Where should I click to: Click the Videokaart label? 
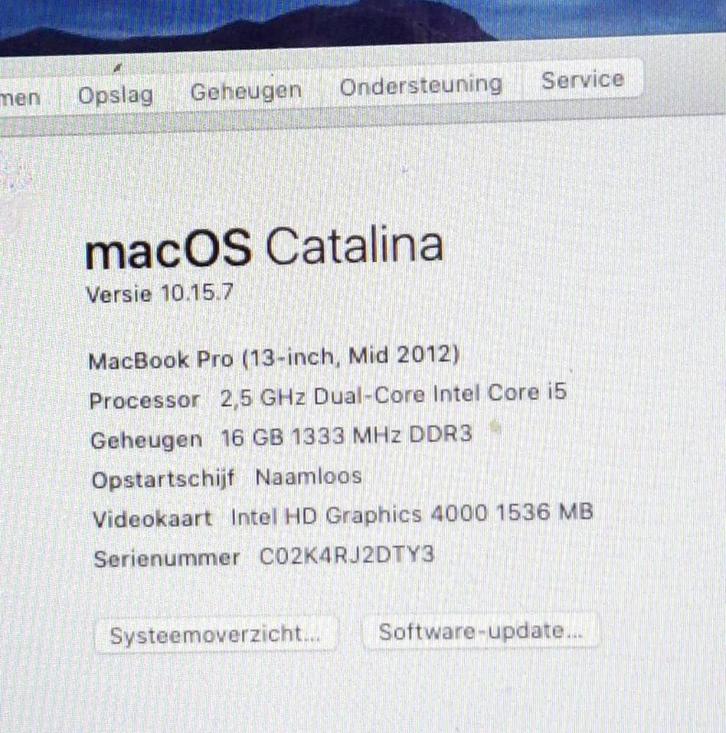tap(152, 519)
